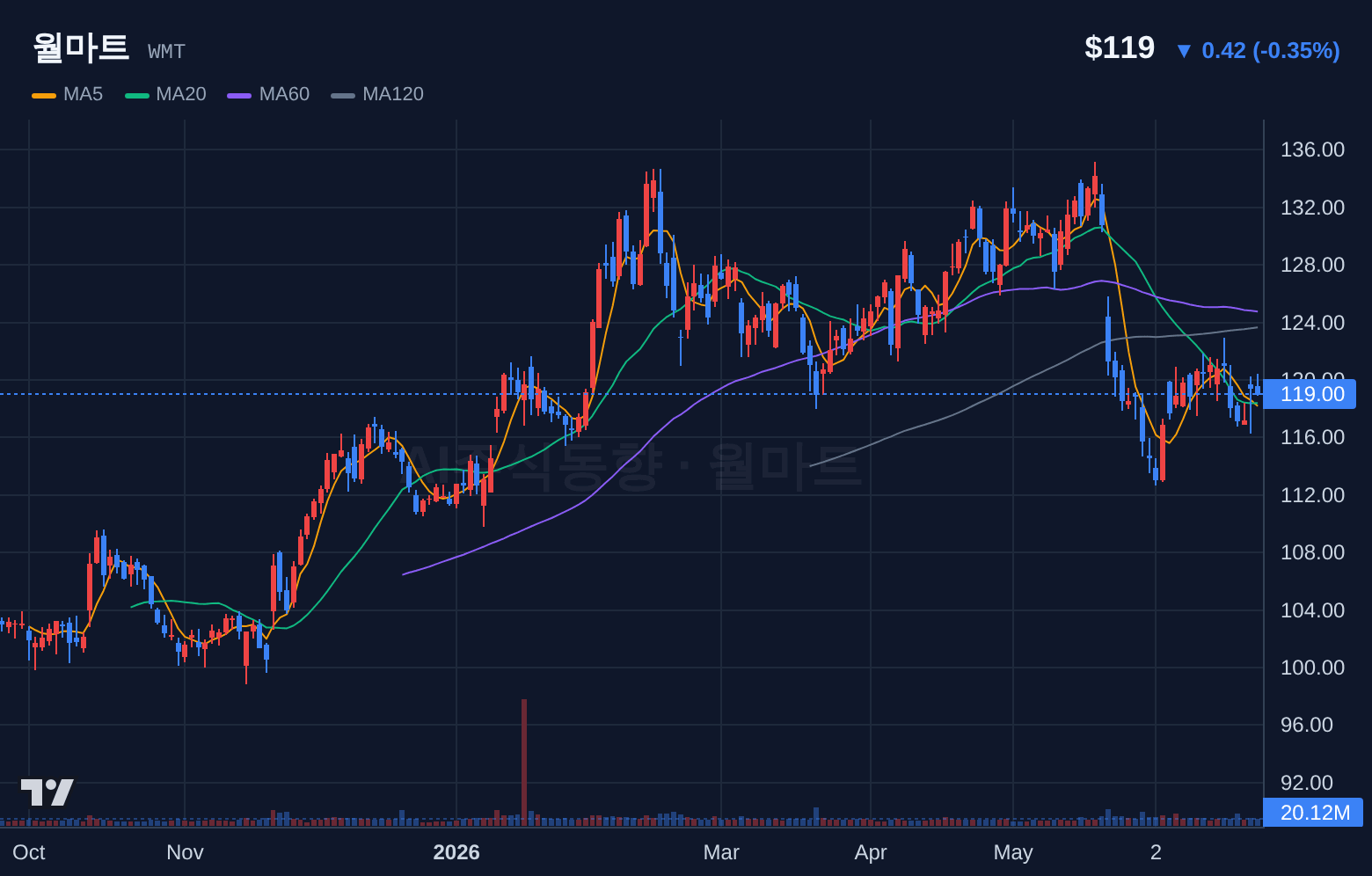The width and height of the screenshot is (1372, 876).
Task: Click the 136.00 price axis label
Action: coord(1312,150)
